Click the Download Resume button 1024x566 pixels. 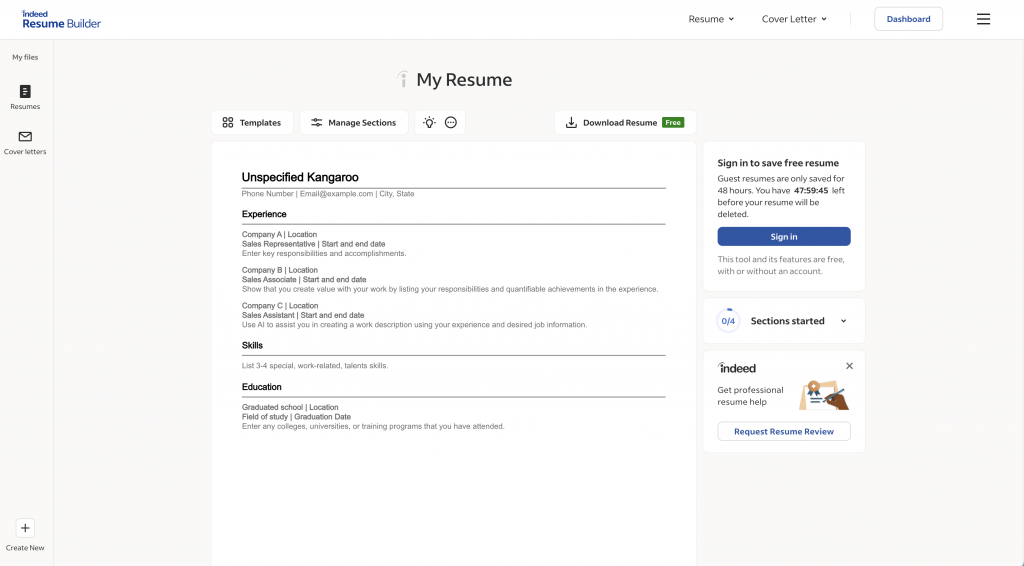pos(624,123)
